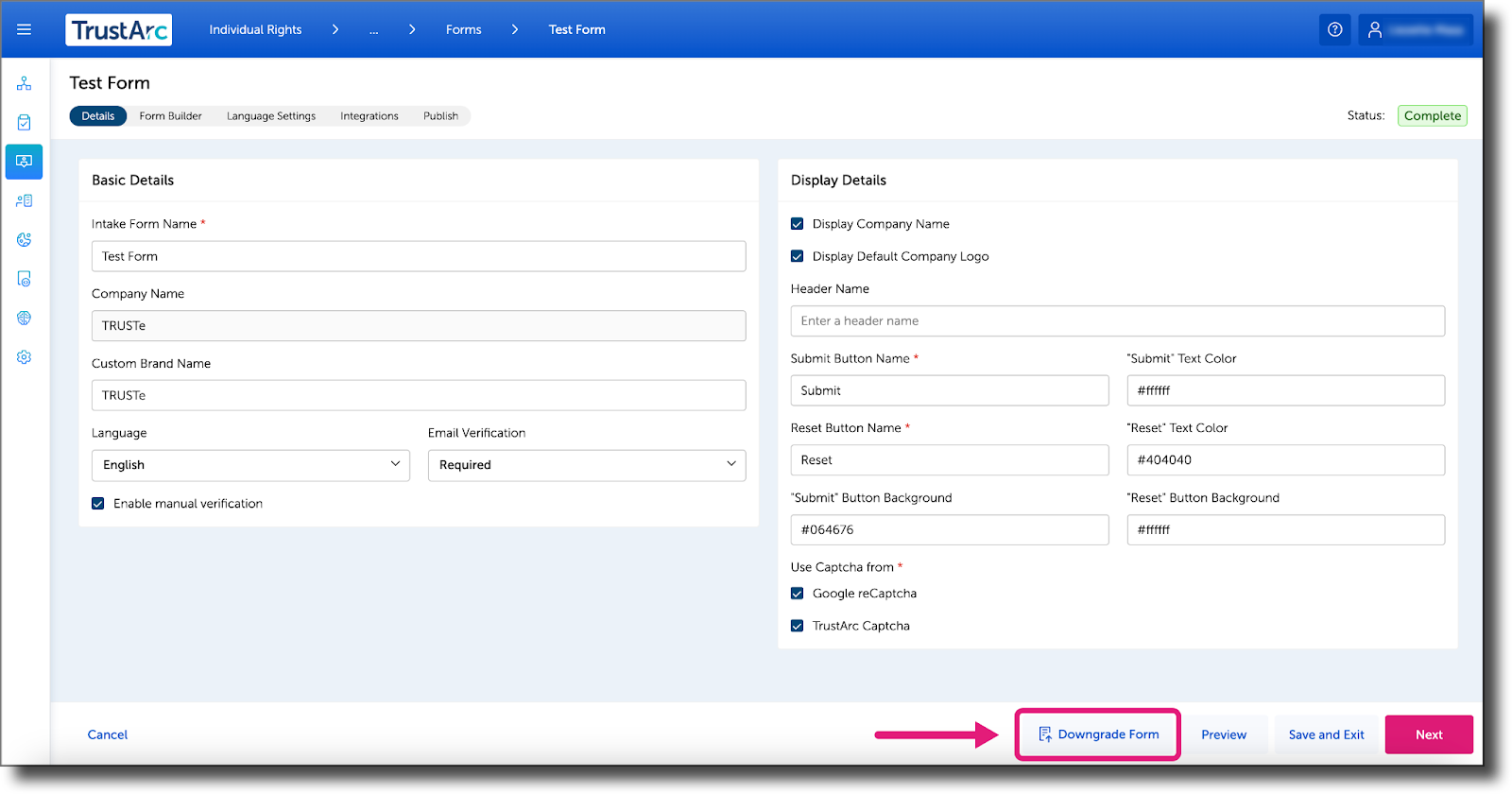Open the document settings sidebar icon
Viewport: 1512px width, 794px height.
[x=24, y=279]
